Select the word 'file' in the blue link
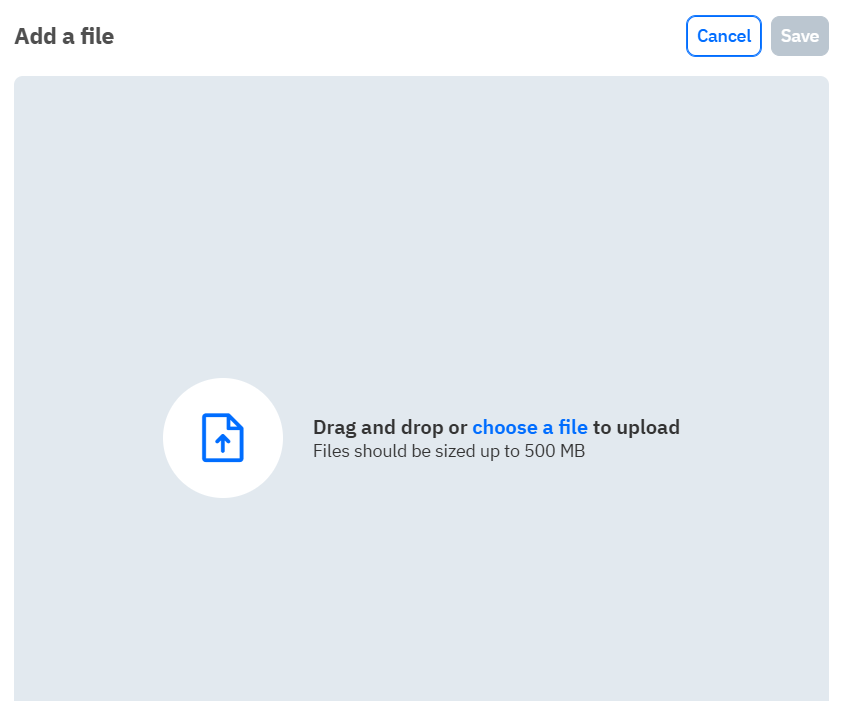 point(573,428)
